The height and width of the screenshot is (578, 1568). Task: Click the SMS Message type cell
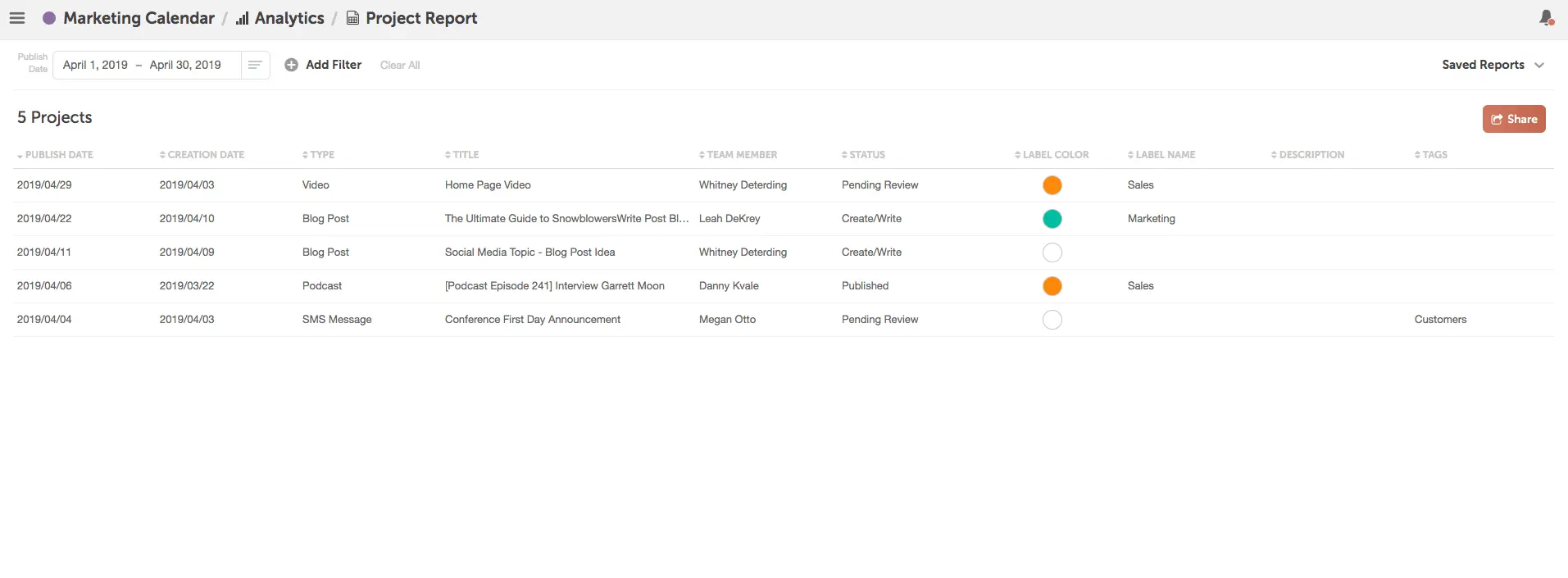(x=337, y=320)
